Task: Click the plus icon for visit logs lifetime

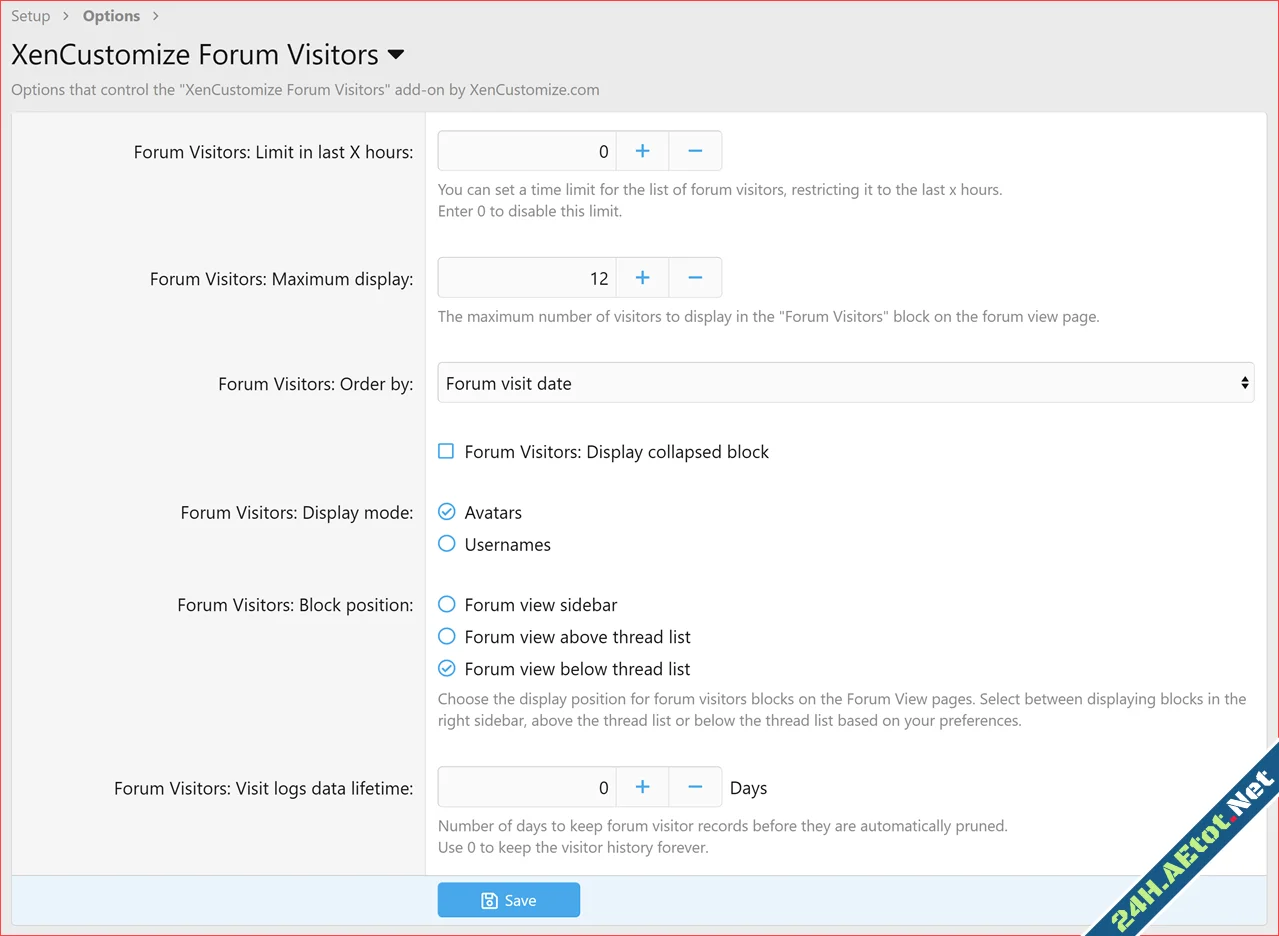Action: coord(641,787)
